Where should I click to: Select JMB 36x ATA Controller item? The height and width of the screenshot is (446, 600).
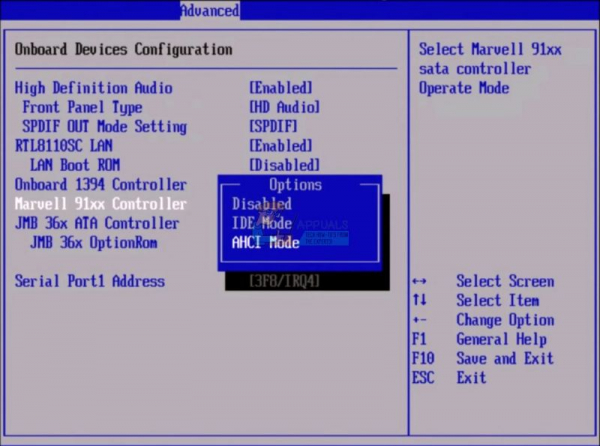97,223
